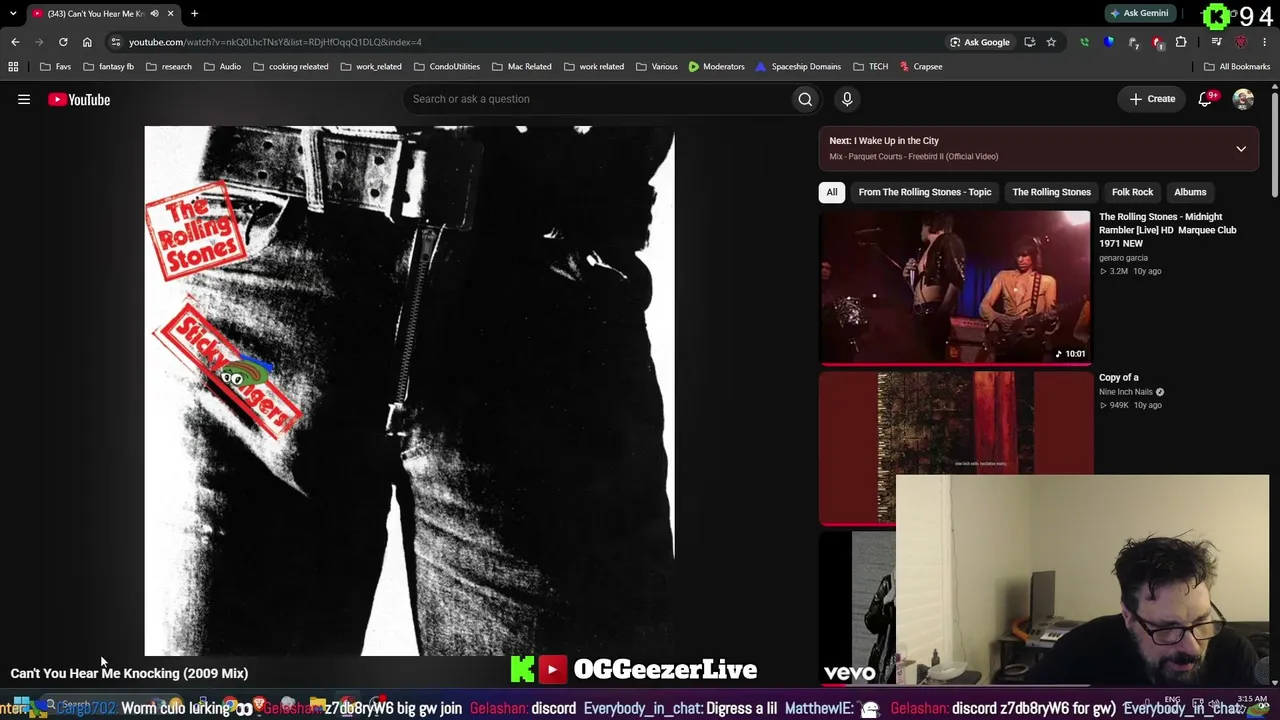Viewport: 1280px width, 720px height.
Task: Open the Copy of a video title
Action: [x=1119, y=378]
